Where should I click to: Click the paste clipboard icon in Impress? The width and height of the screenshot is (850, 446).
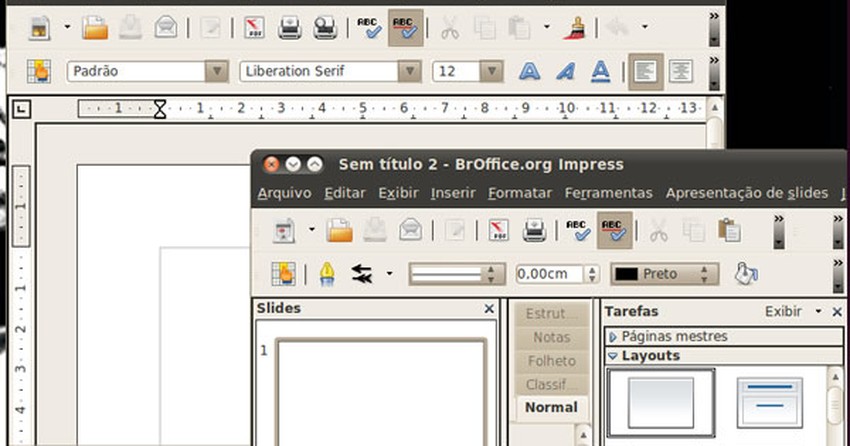[x=728, y=231]
